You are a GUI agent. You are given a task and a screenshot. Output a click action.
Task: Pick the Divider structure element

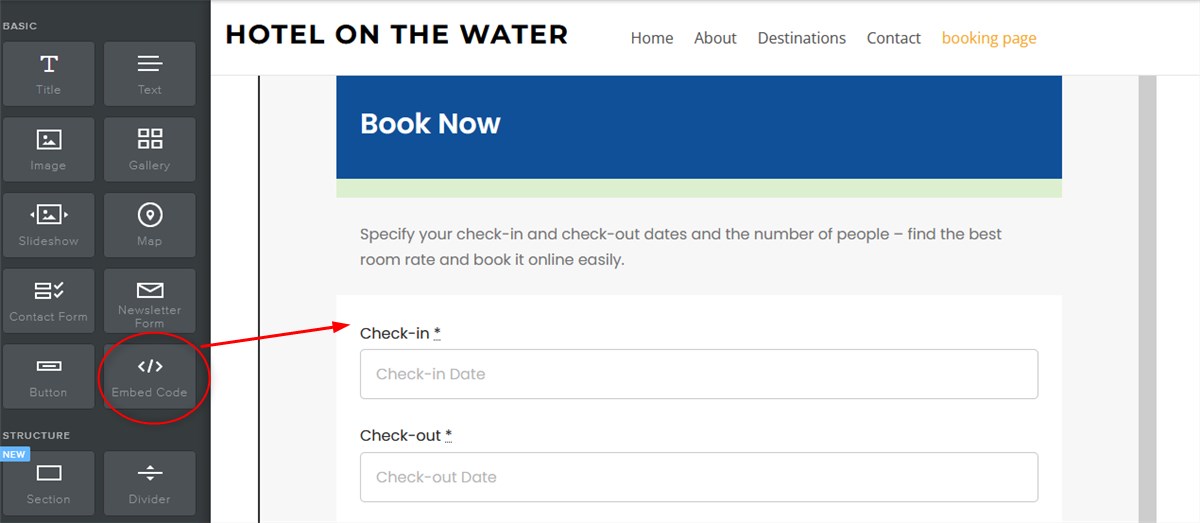pyautogui.click(x=149, y=482)
